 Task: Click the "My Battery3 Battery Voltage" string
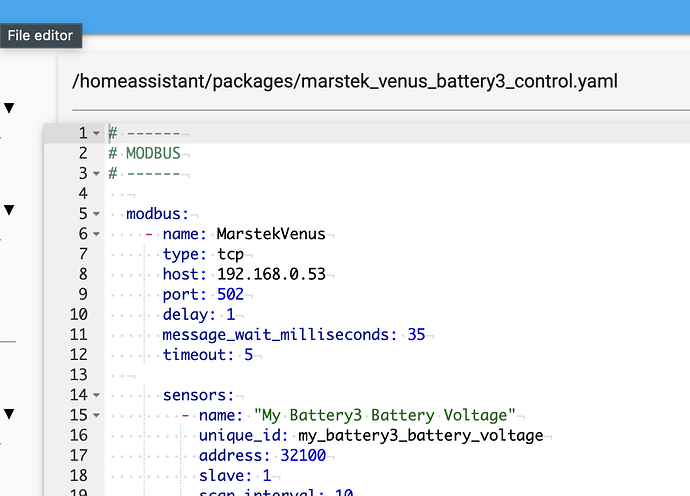(385, 415)
